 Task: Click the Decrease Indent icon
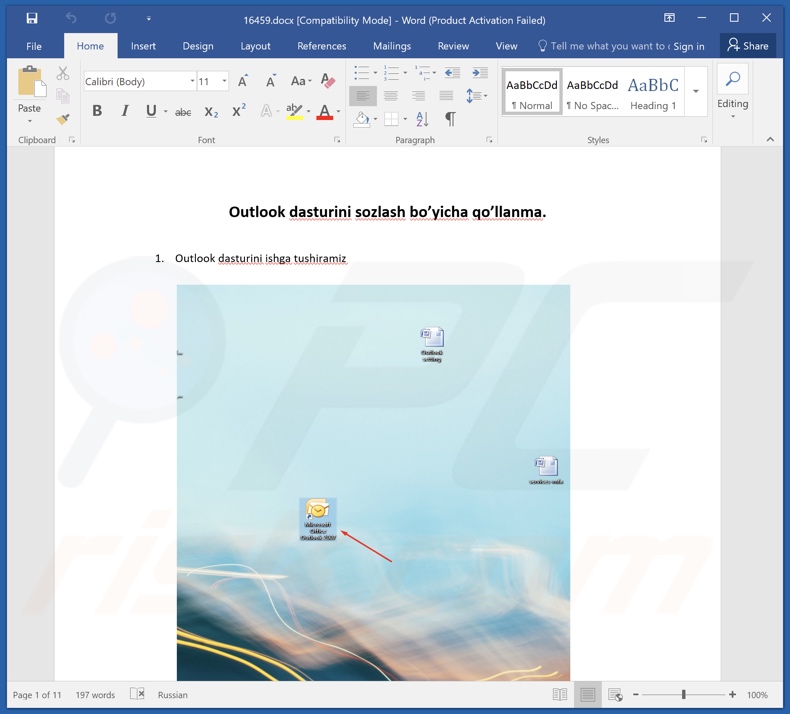(452, 73)
